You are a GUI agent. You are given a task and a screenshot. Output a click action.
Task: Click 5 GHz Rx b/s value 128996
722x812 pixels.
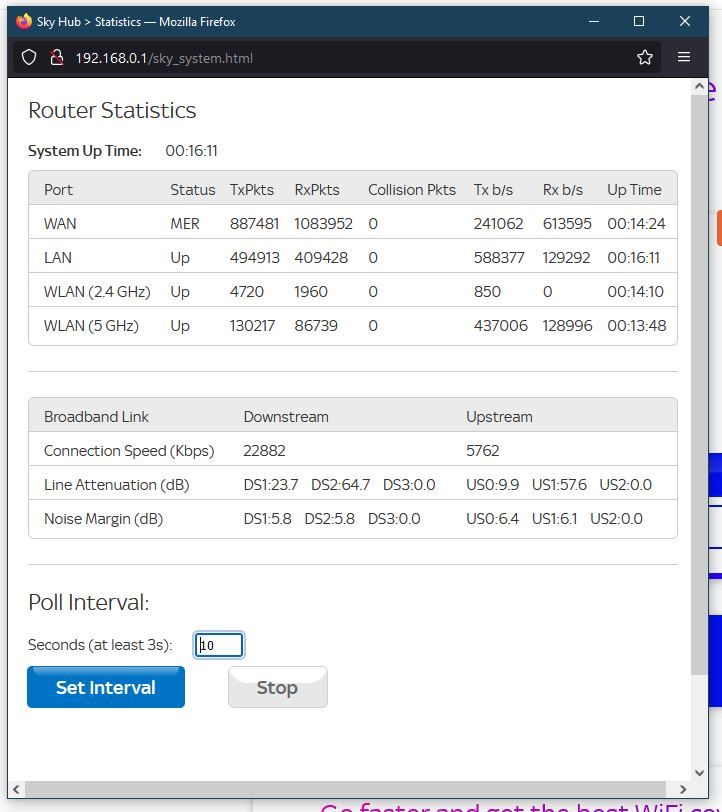[568, 326]
